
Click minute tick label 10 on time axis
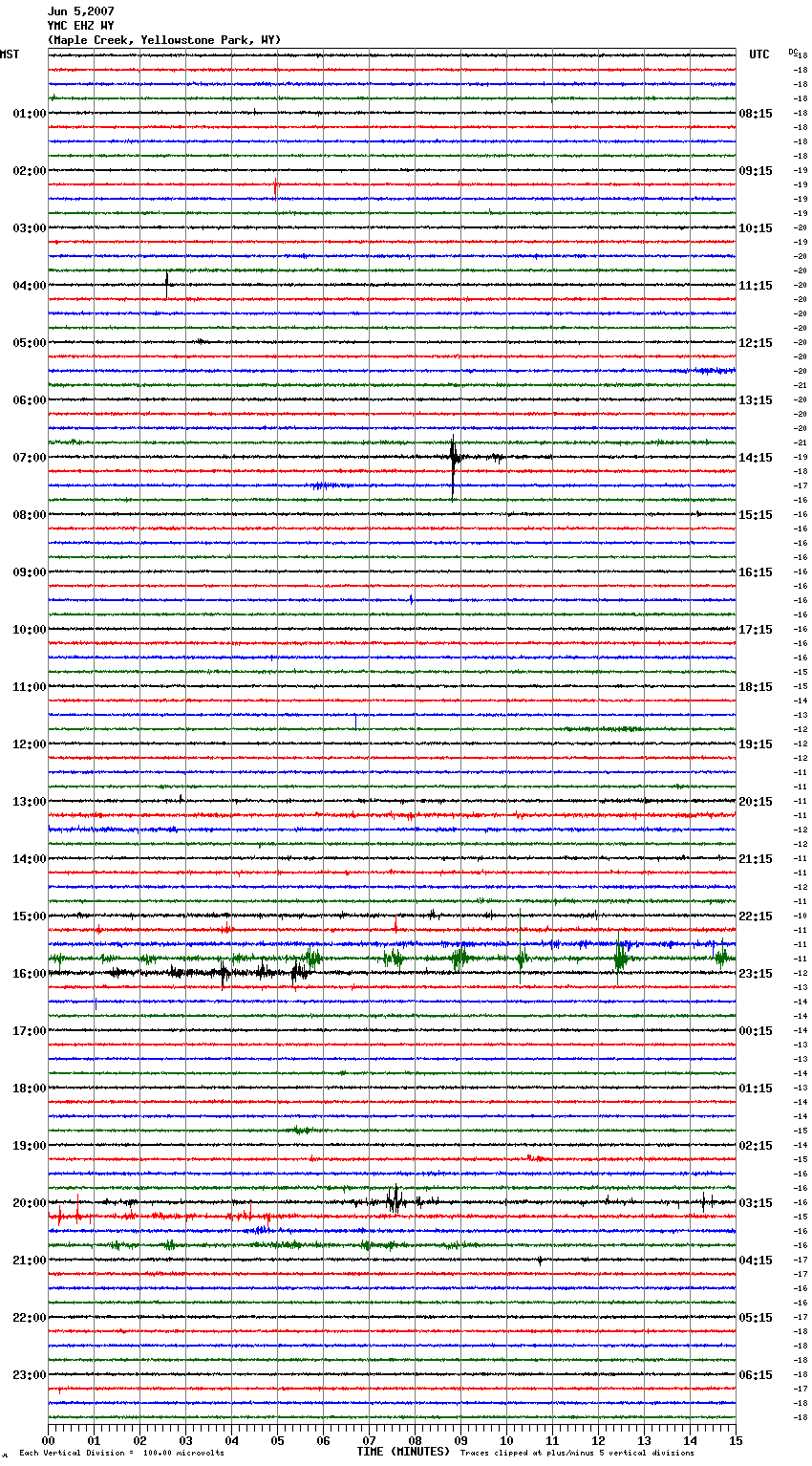[x=506, y=1440]
